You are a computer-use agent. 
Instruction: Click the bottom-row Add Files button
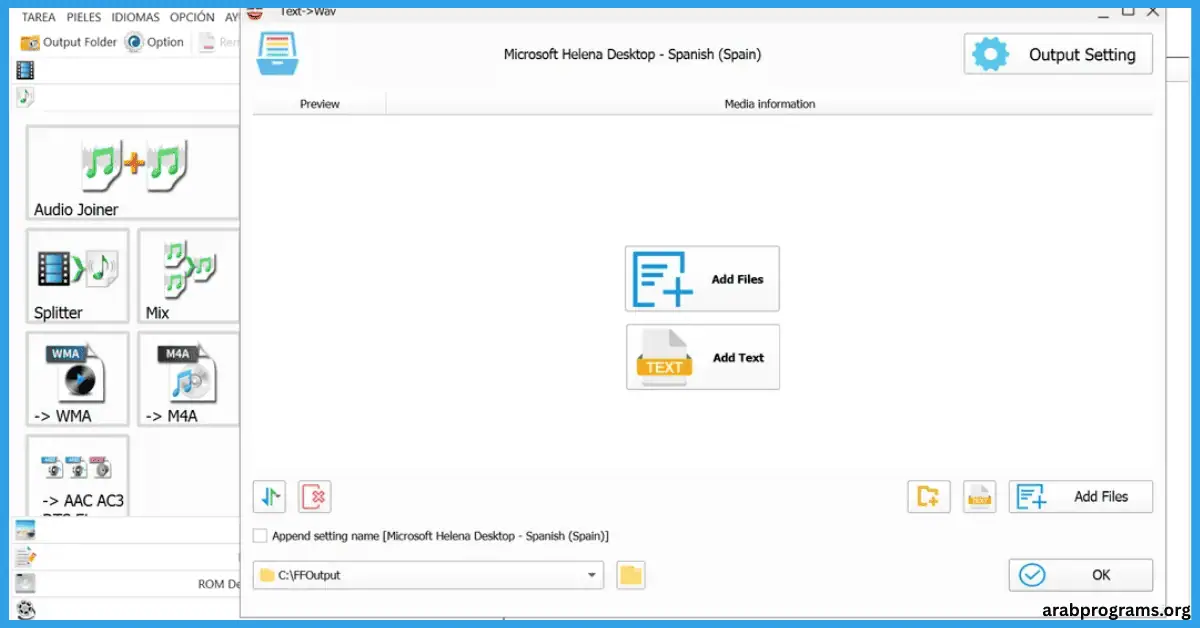(1080, 496)
